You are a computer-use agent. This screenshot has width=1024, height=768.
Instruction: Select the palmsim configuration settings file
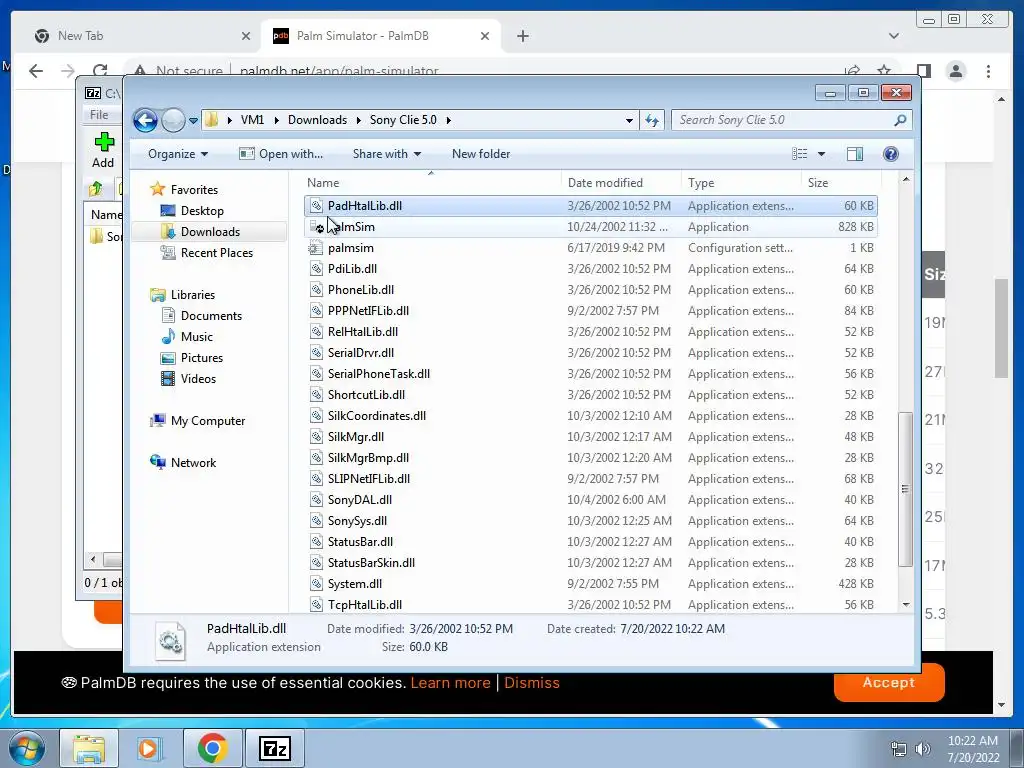(x=591, y=248)
